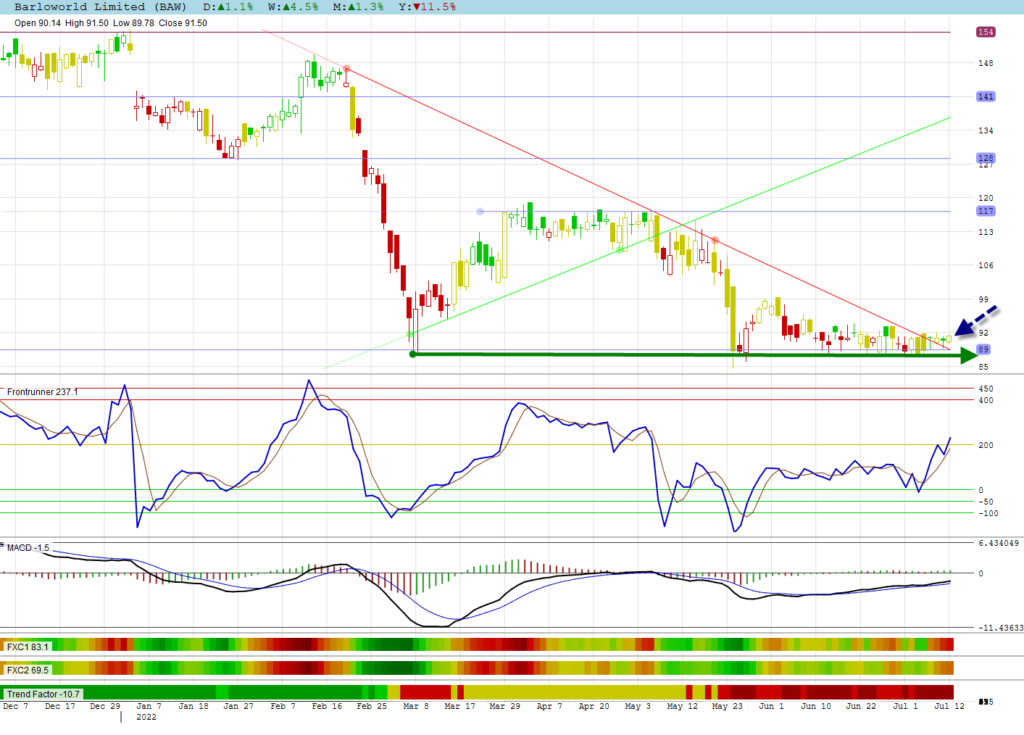Click the 'Feb 7' date label
1024x735 pixels.
[283, 706]
